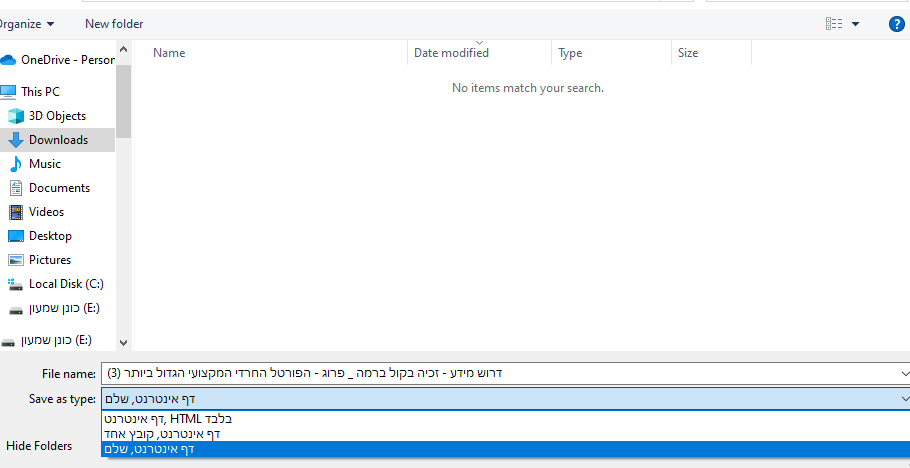910x468 pixels.
Task: Open the 3D Objects folder icon
Action: click(16, 116)
